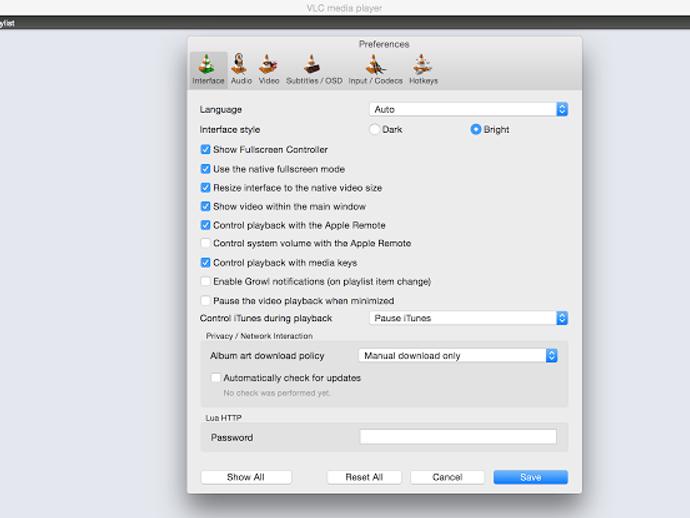Enable Pause the video playback when minimized
The width and height of the screenshot is (690, 518).
click(x=205, y=301)
